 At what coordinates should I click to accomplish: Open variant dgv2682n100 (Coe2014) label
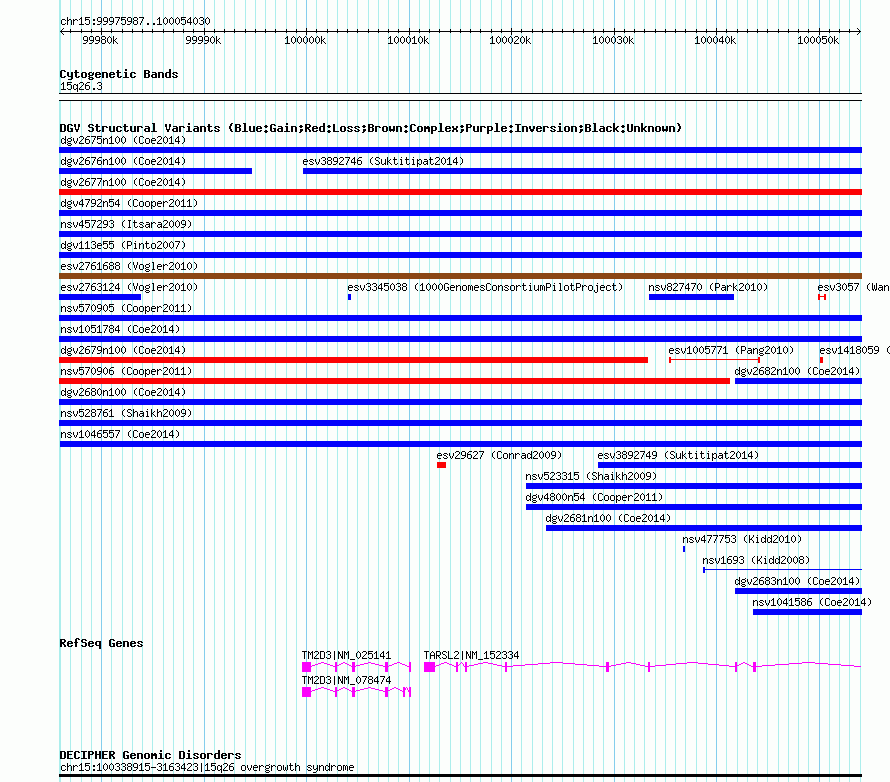coord(797,371)
